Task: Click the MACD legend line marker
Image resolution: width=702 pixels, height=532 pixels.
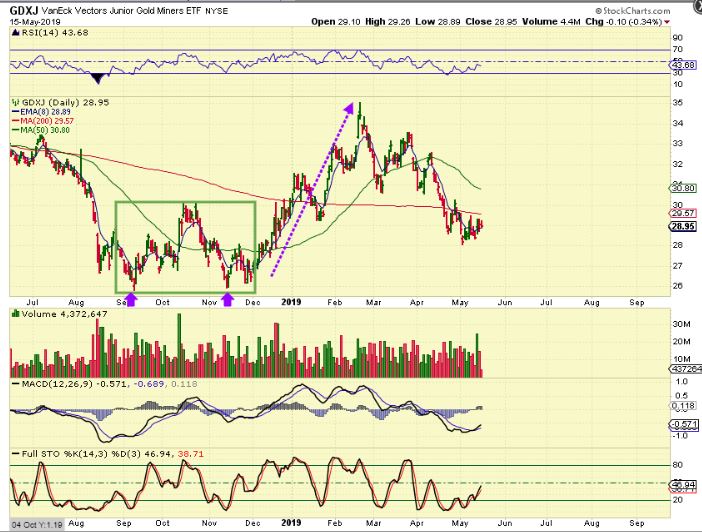Action: click(x=16, y=384)
